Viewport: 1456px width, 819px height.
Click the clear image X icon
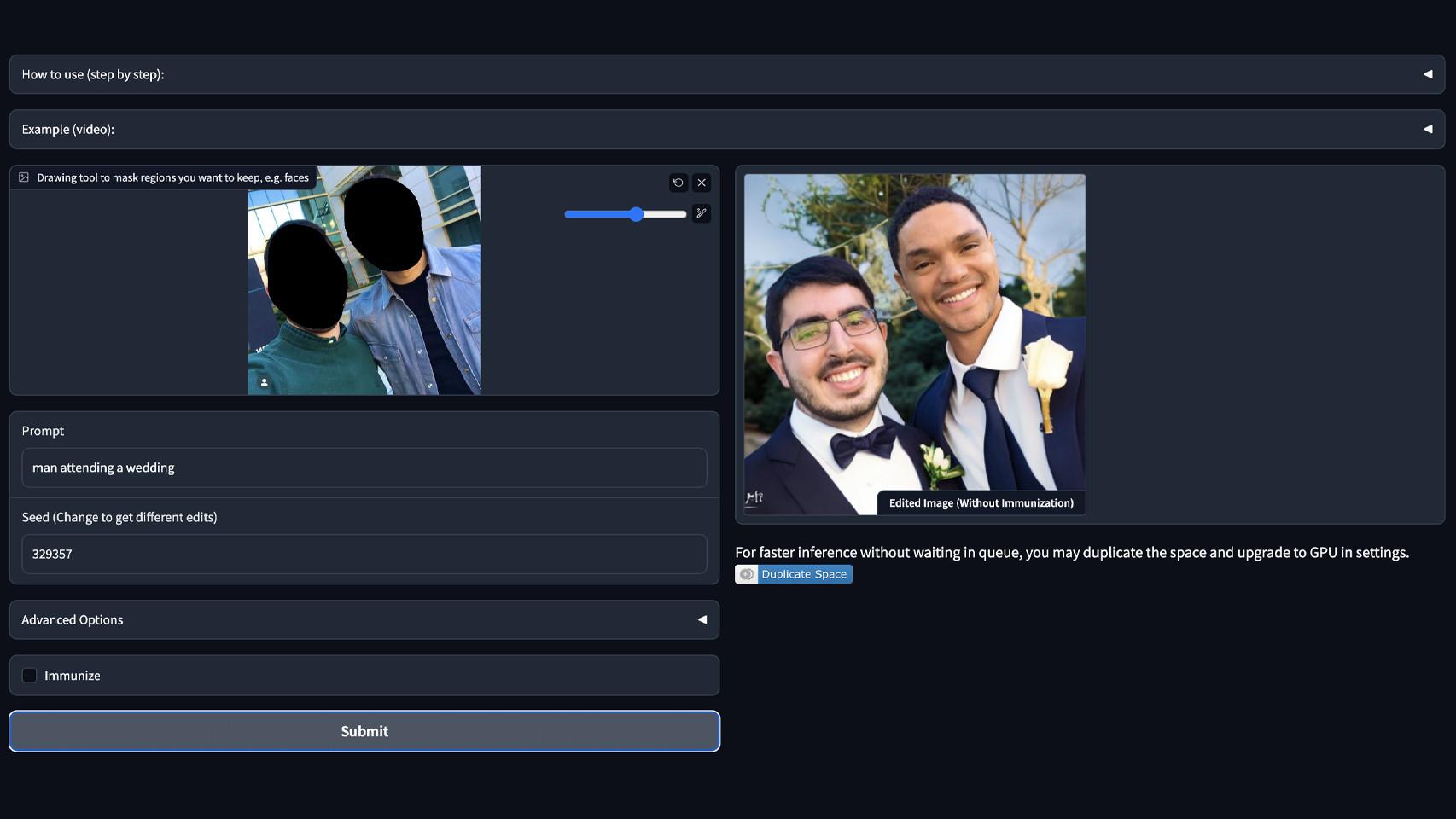(x=701, y=183)
